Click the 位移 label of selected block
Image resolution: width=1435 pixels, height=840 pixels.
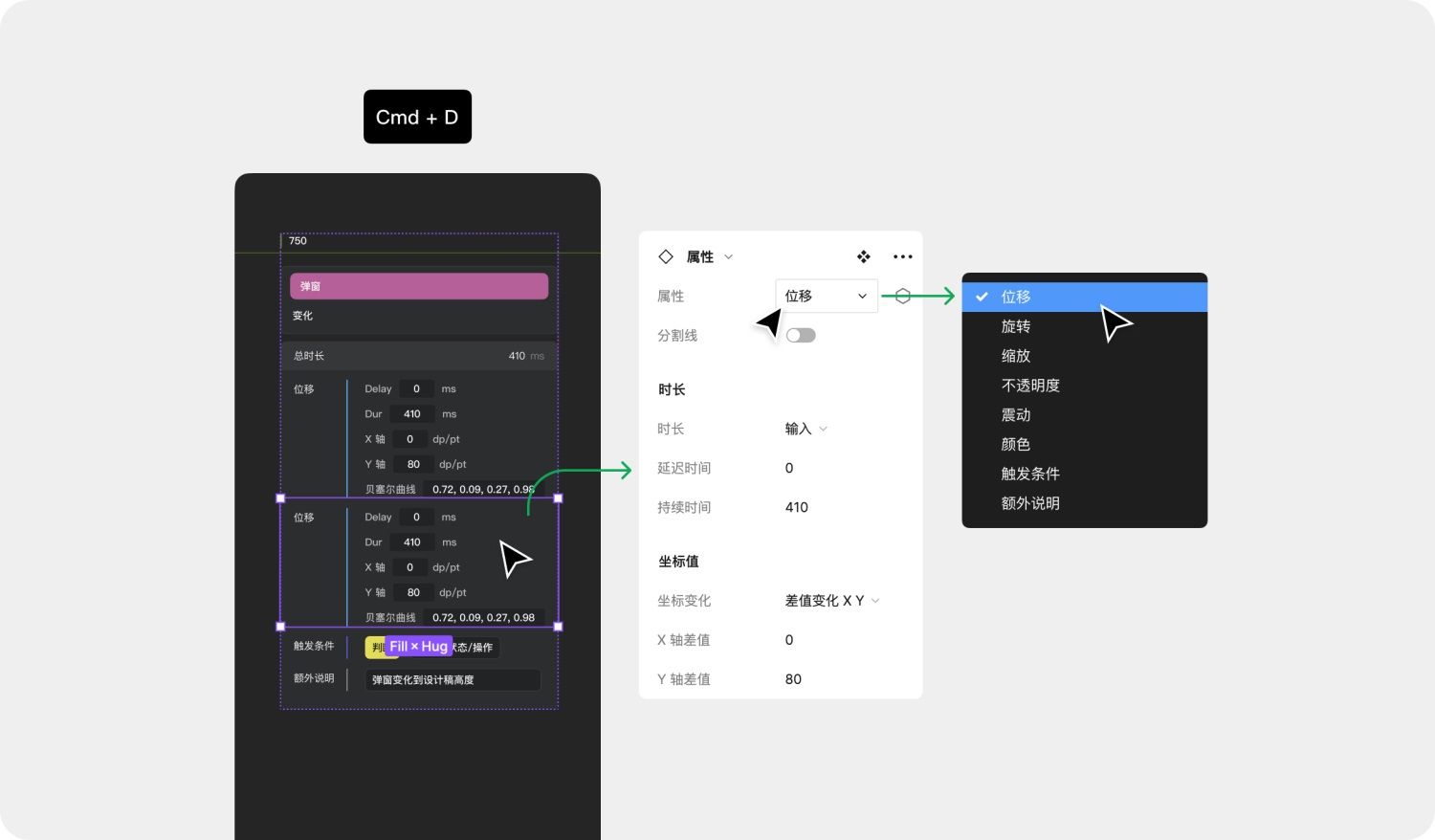pos(304,518)
